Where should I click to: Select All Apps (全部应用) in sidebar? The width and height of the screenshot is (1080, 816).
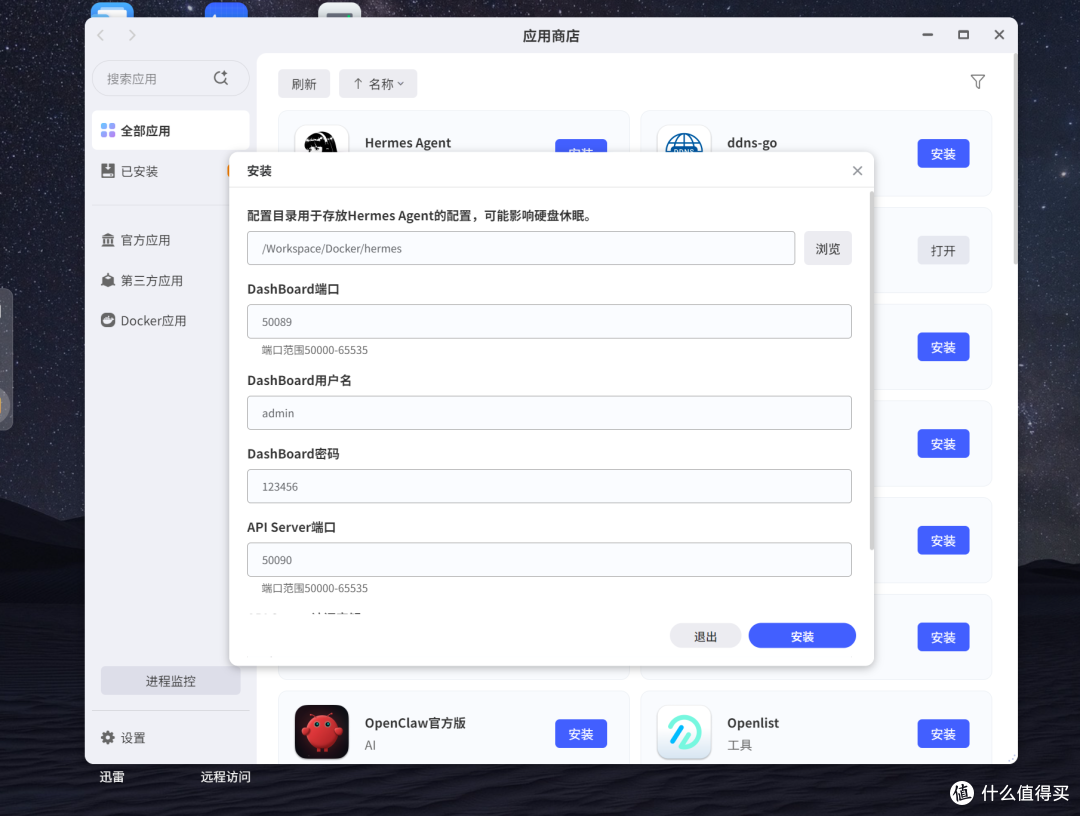pos(171,130)
